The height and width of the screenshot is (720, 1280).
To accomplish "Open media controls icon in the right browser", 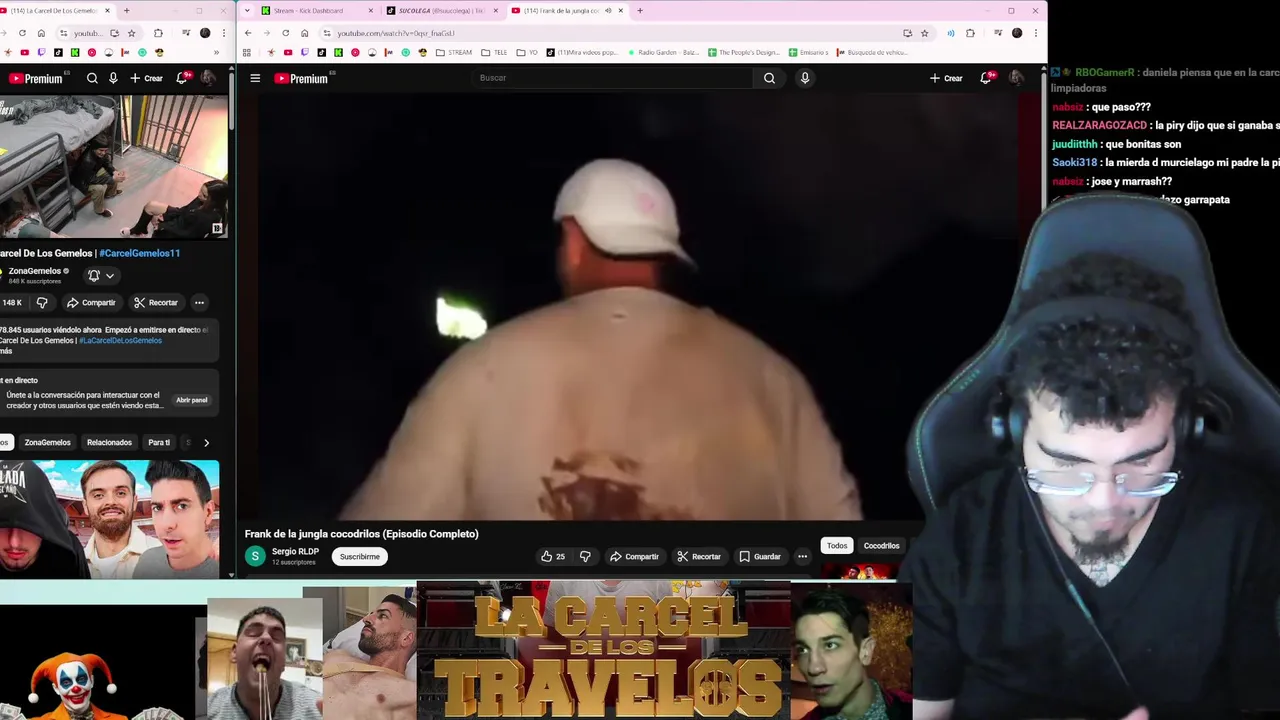I will 997,33.
